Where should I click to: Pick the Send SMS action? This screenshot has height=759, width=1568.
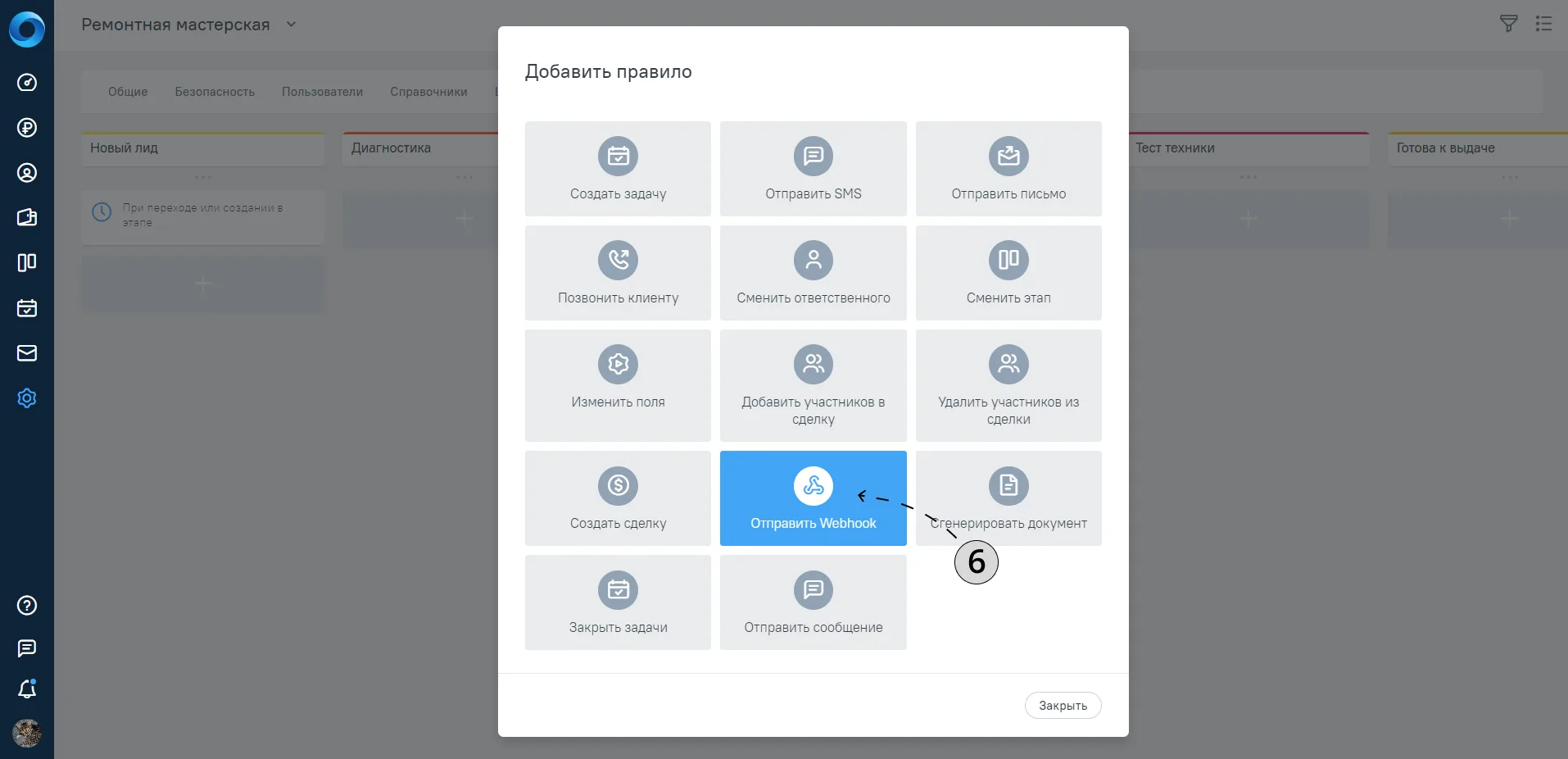tap(813, 169)
